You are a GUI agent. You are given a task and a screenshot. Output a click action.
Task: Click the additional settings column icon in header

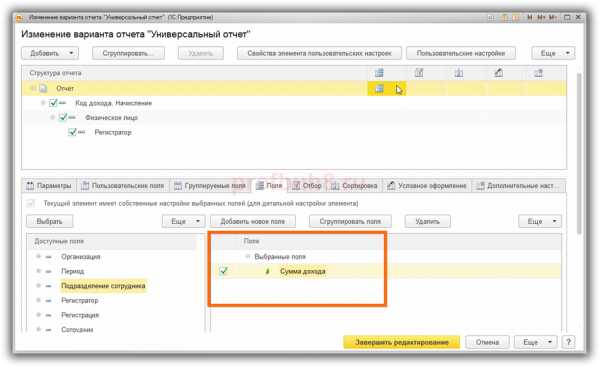pos(538,73)
